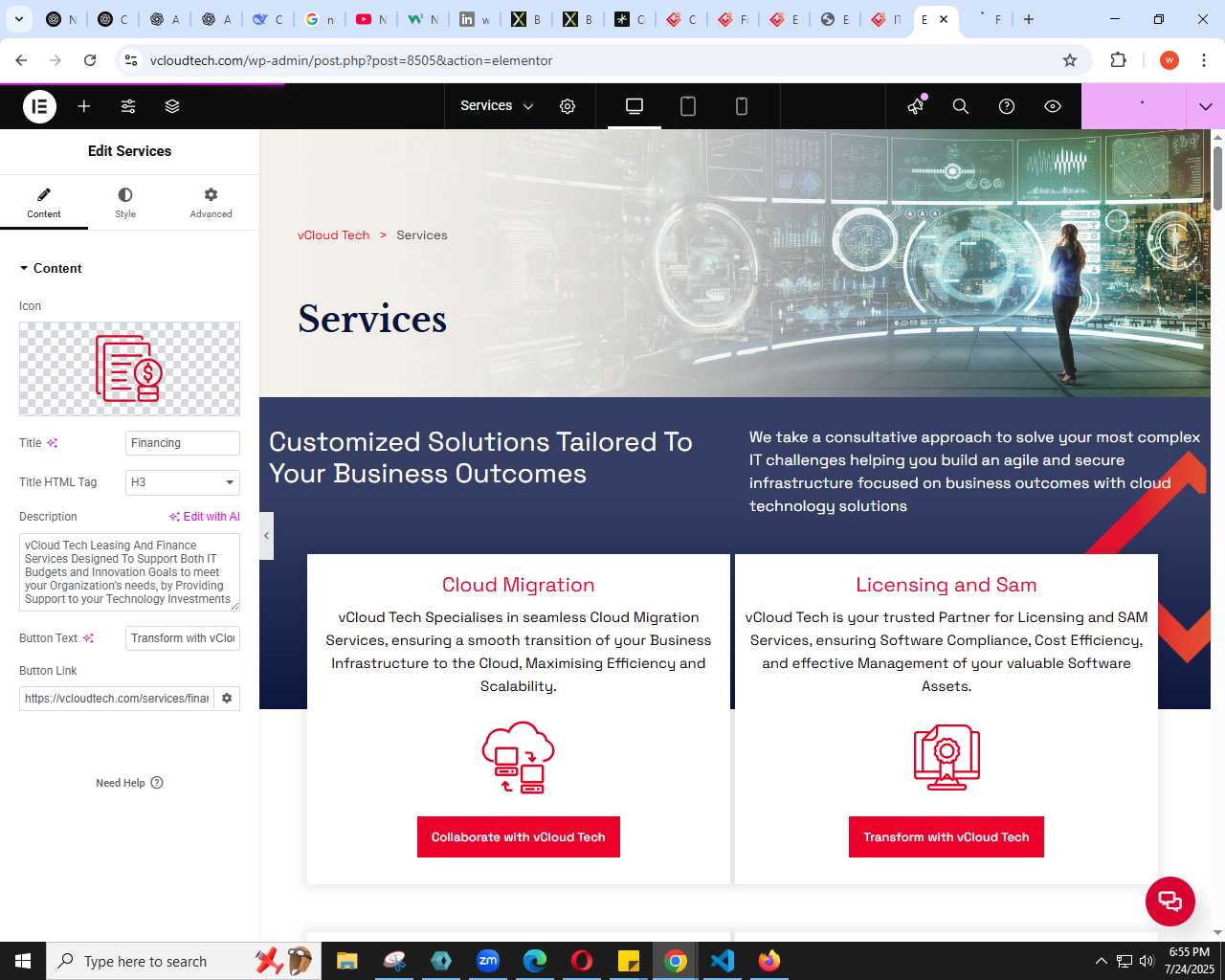Switch to tablet responsive view

coord(688,106)
